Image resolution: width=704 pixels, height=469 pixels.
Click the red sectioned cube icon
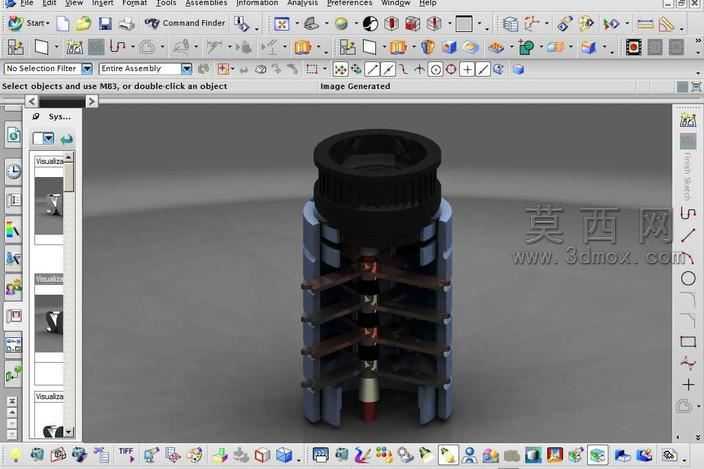click(412, 24)
